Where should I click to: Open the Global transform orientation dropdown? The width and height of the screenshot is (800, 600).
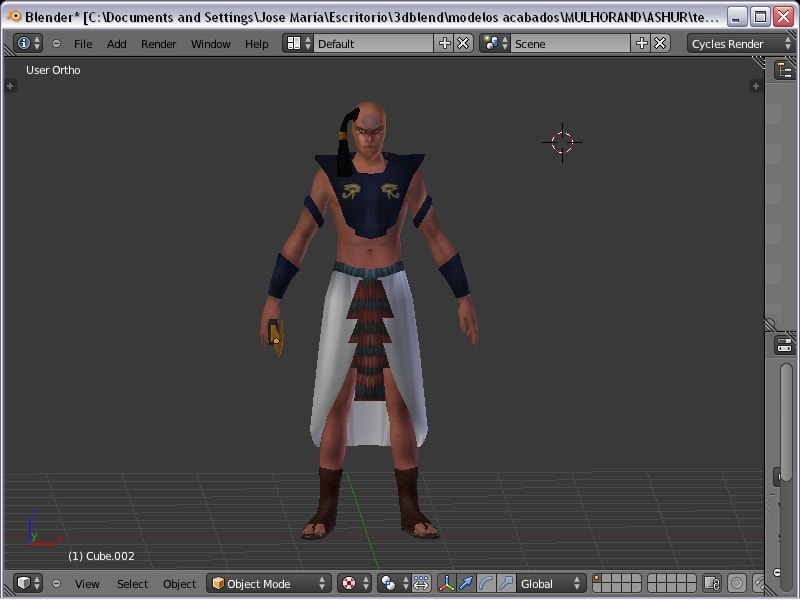550,583
